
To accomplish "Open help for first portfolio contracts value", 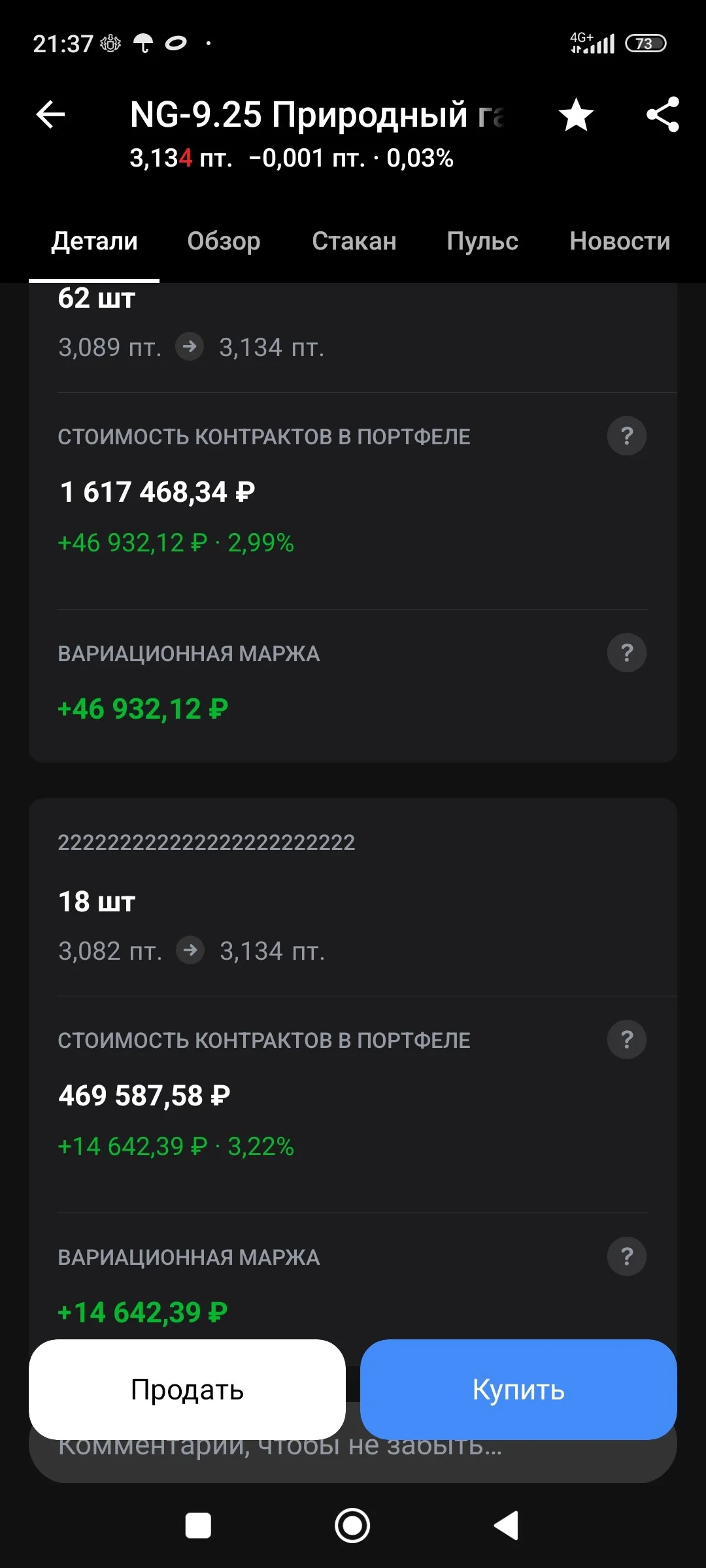I will [627, 436].
